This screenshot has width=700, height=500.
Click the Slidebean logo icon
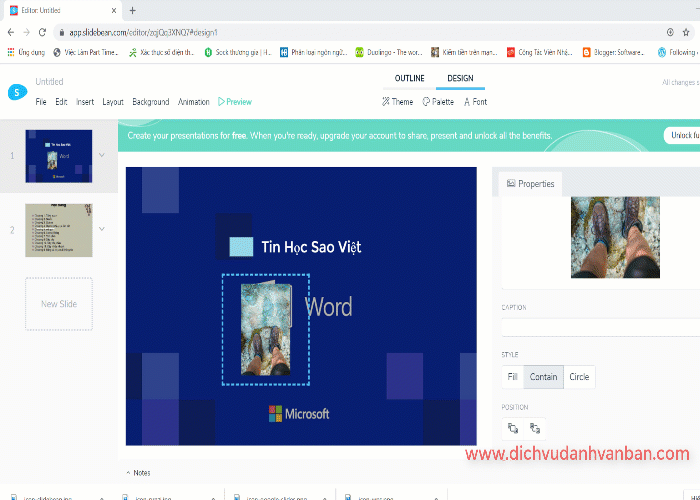click(x=17, y=92)
